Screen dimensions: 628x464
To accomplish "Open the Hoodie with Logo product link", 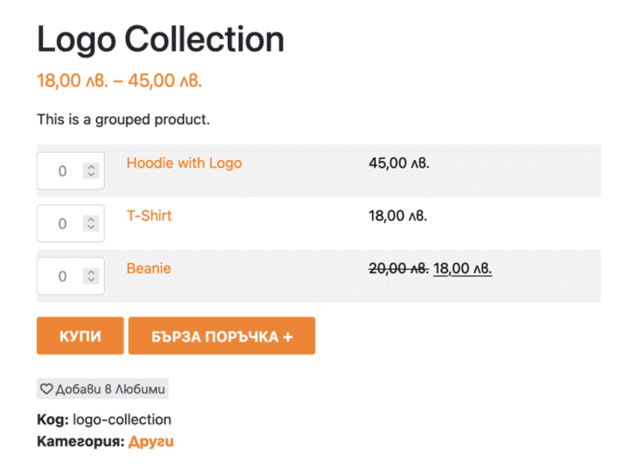I will [x=184, y=163].
